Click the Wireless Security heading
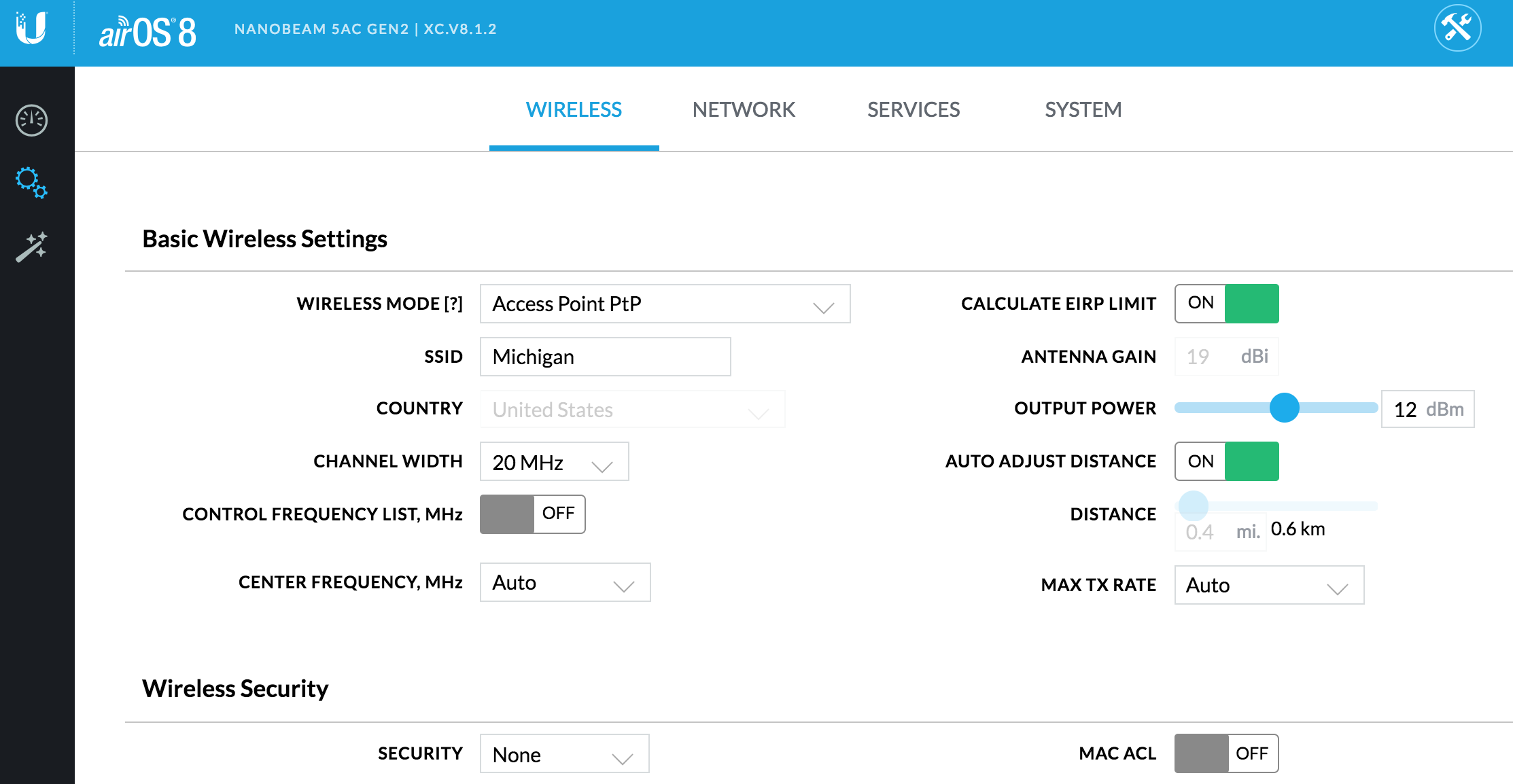Image resolution: width=1513 pixels, height=784 pixels. pos(235,689)
